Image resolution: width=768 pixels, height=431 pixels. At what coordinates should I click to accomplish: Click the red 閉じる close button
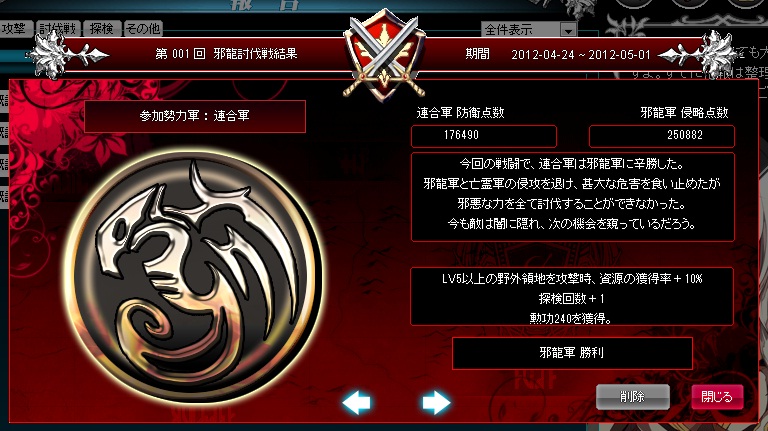[x=717, y=397]
